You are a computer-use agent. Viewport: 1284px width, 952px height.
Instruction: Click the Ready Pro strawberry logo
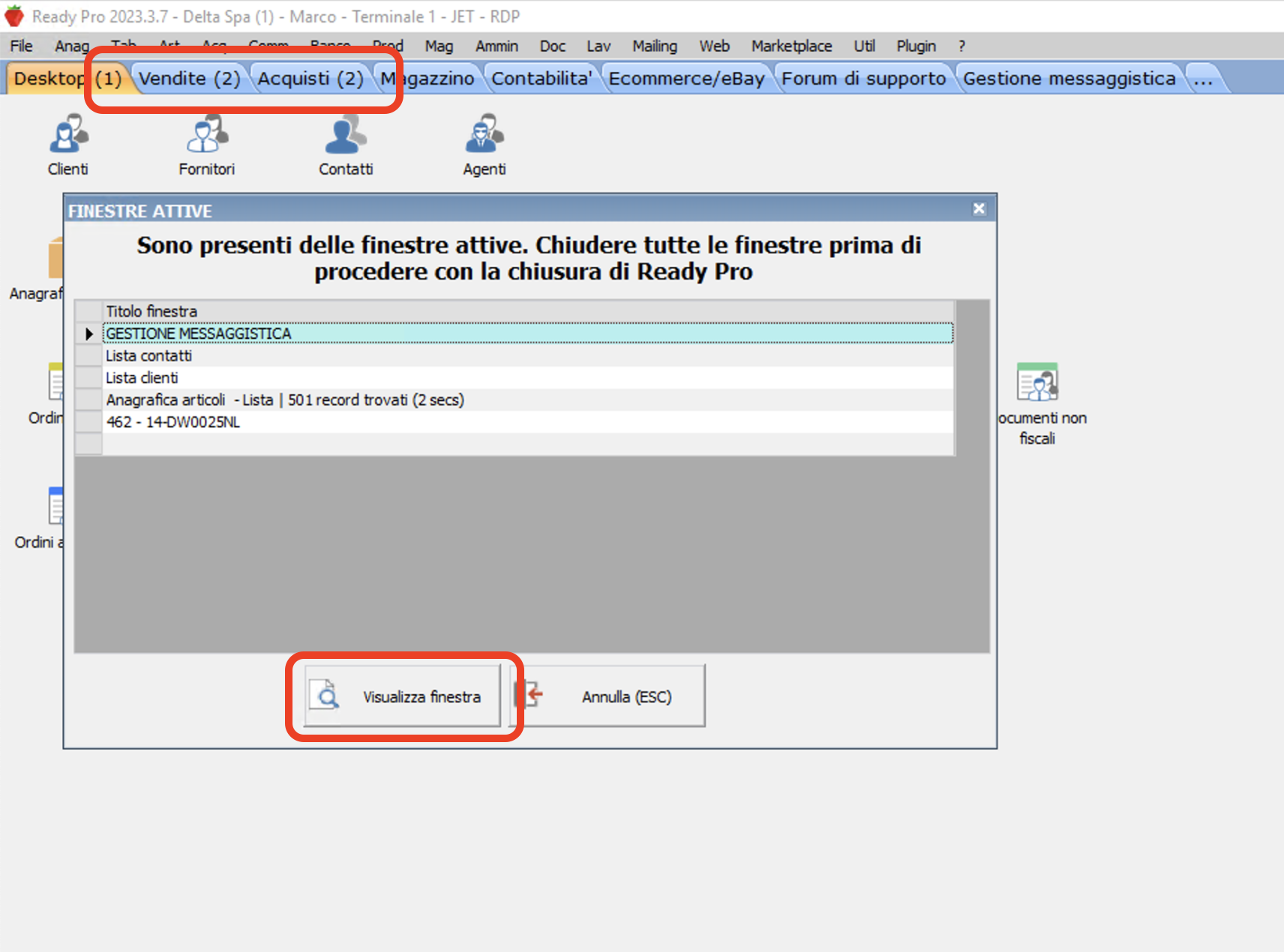pyautogui.click(x=14, y=16)
